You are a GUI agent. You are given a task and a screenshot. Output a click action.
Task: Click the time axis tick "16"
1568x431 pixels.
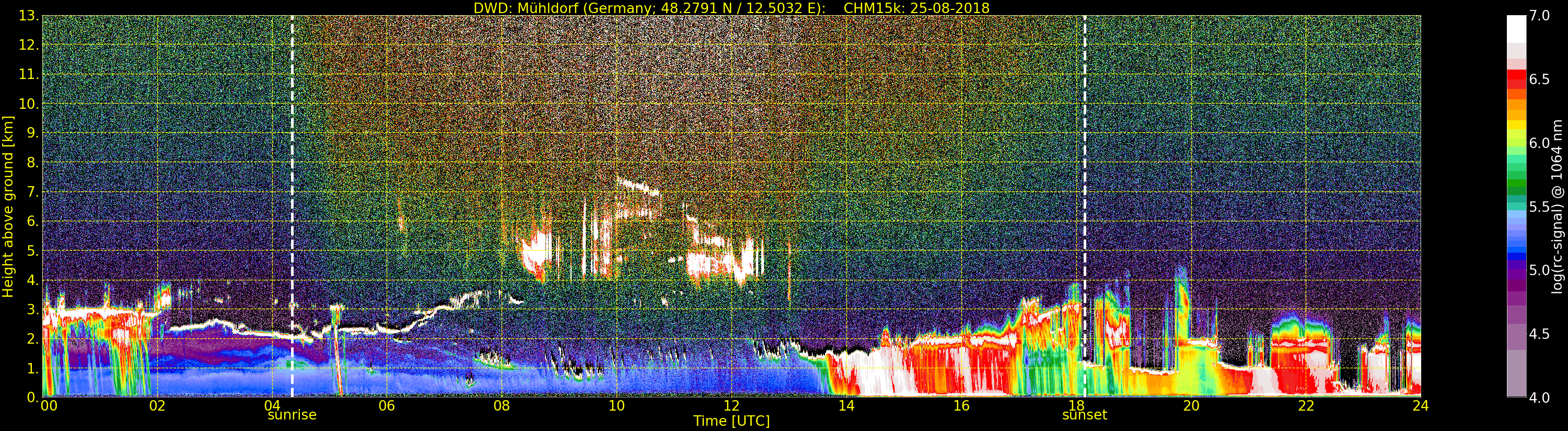click(961, 405)
